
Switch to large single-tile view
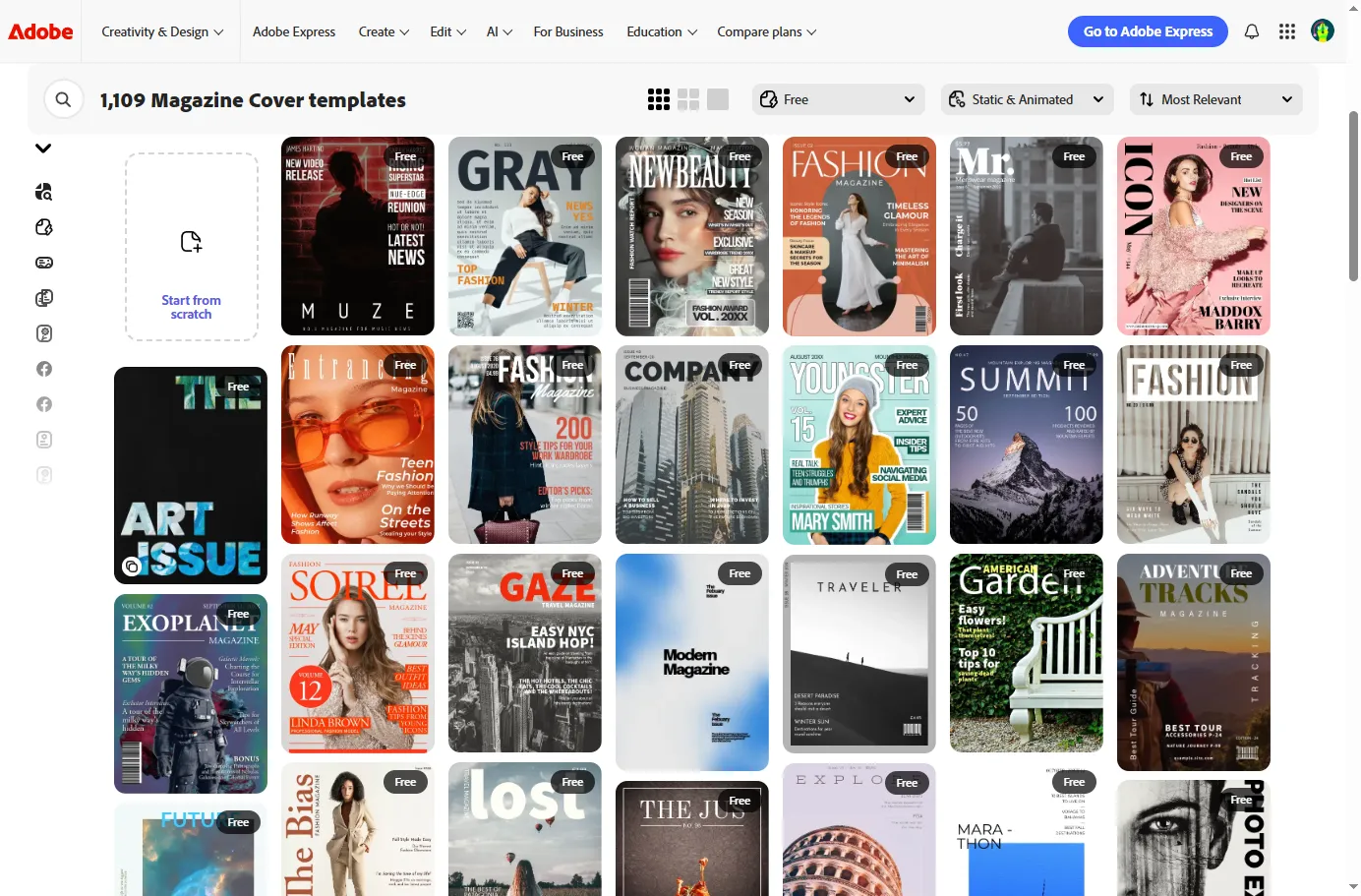718,99
